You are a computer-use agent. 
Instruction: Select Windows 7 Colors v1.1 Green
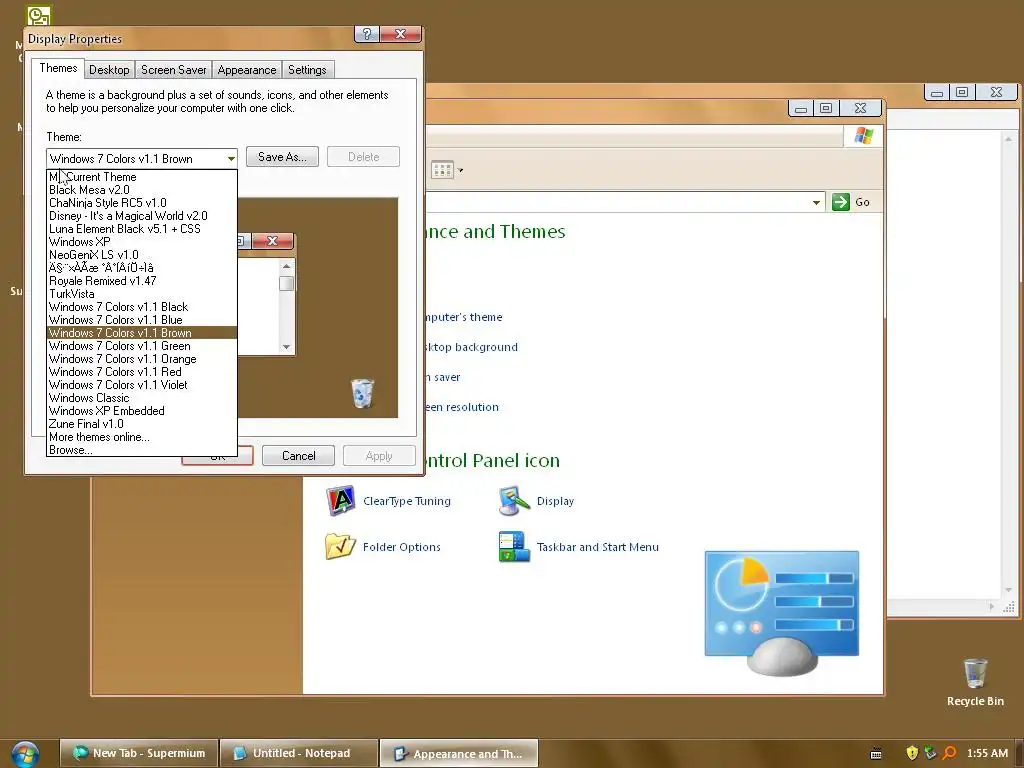[x=142, y=346]
